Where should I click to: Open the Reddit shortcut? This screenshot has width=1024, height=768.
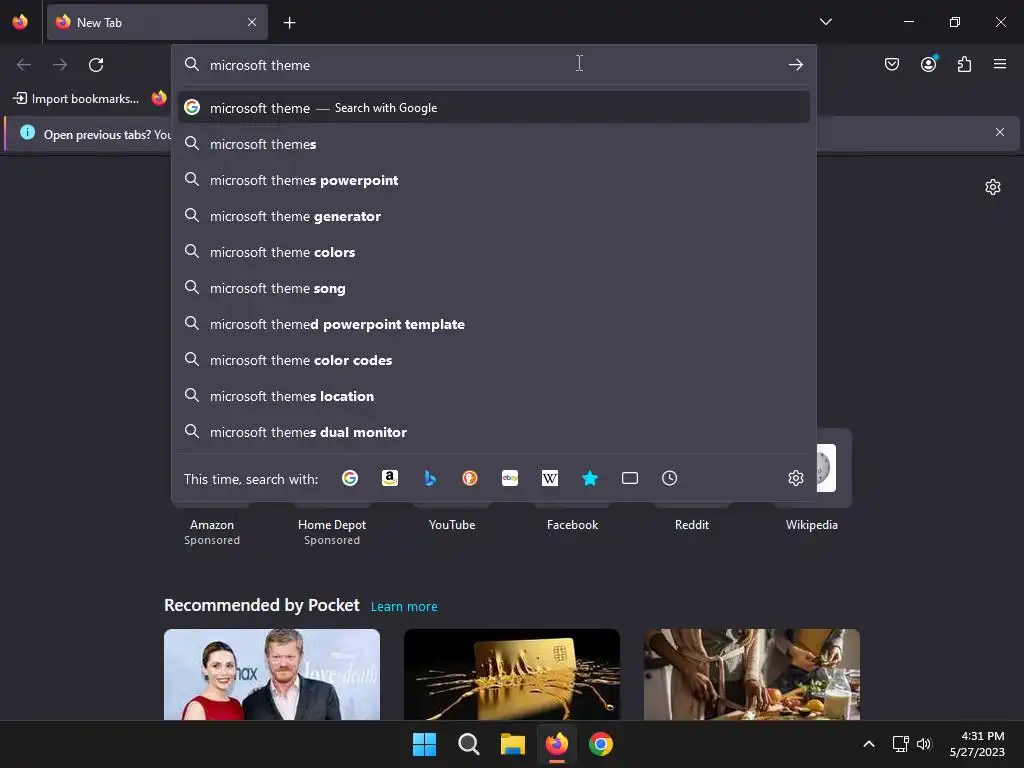(x=692, y=524)
